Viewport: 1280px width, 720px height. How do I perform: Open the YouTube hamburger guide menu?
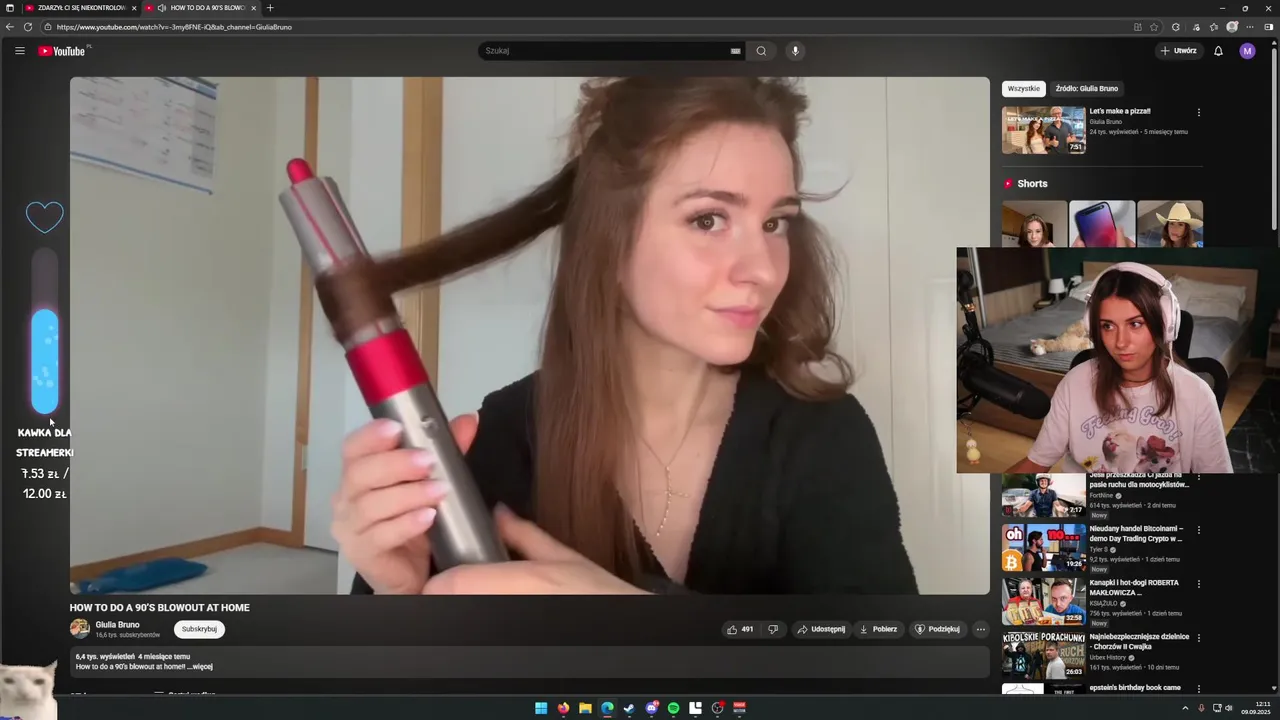[19, 51]
